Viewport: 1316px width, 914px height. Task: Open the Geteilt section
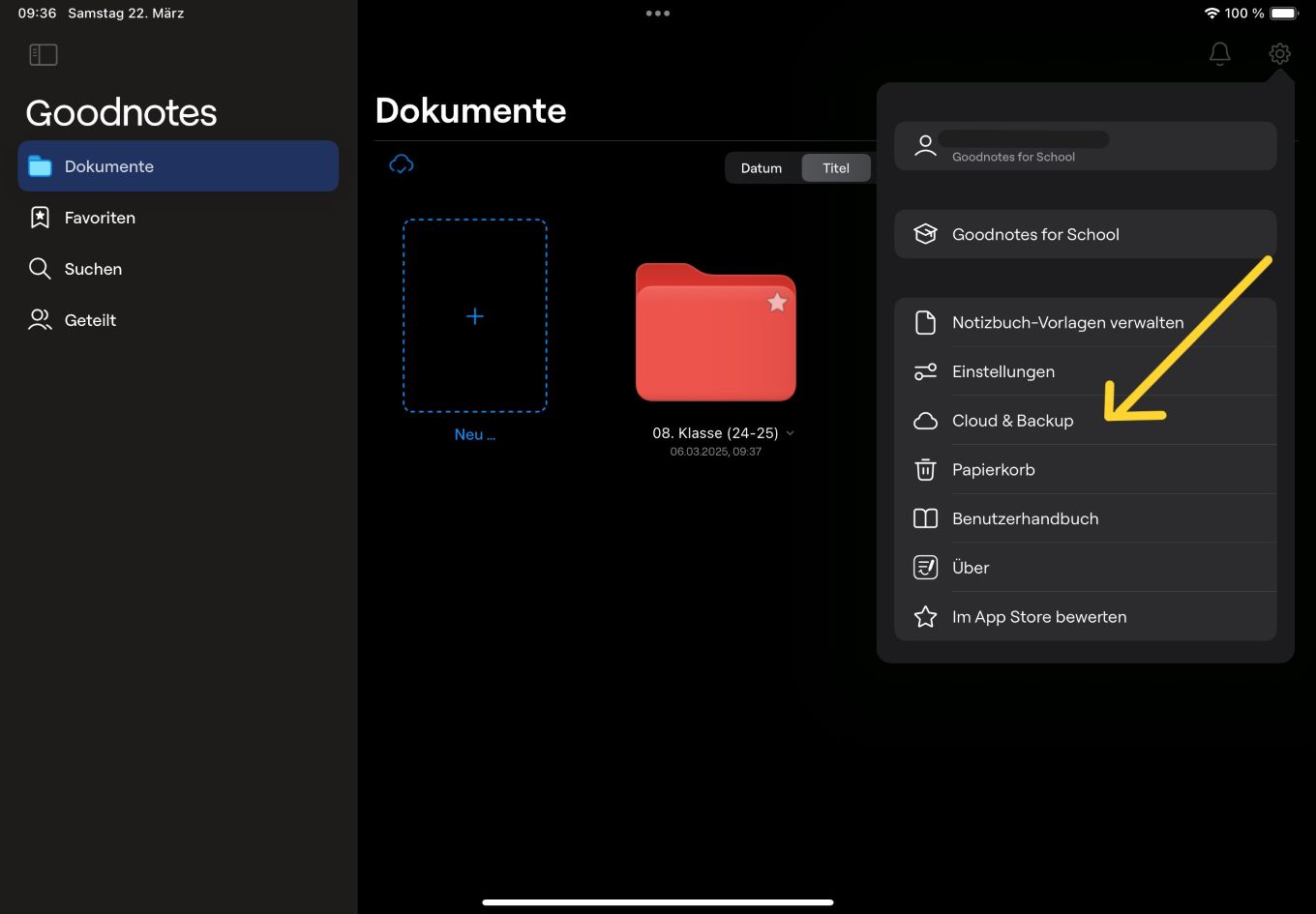coord(178,320)
